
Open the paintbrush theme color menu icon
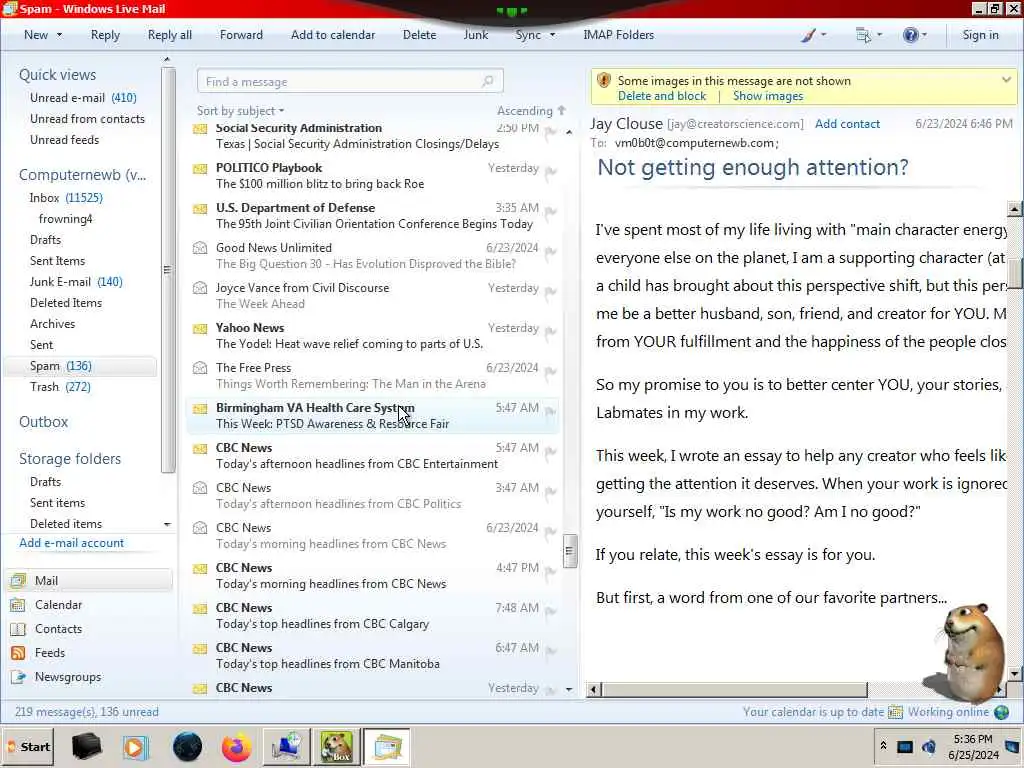808,35
